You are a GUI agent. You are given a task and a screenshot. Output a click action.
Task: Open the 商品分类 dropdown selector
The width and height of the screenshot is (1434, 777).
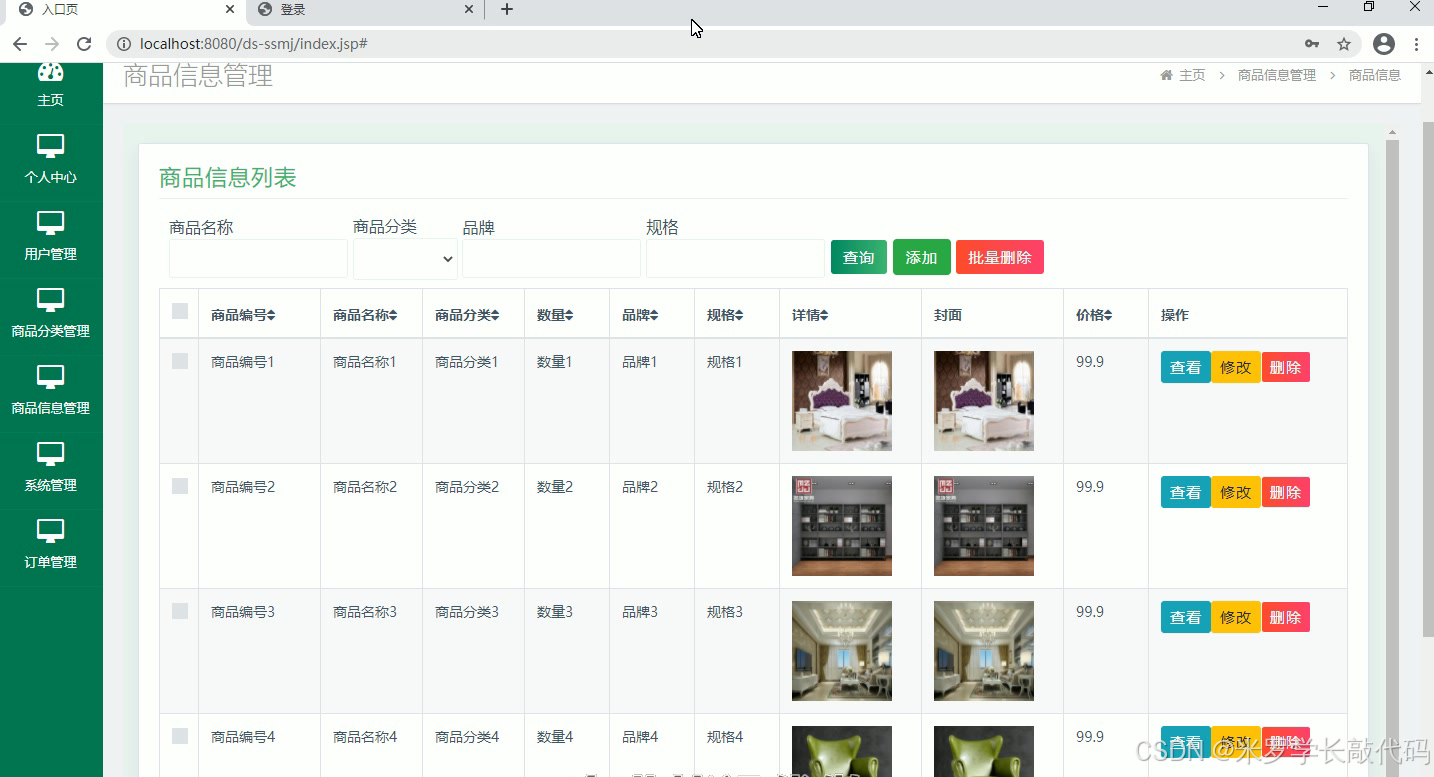[x=404, y=258]
